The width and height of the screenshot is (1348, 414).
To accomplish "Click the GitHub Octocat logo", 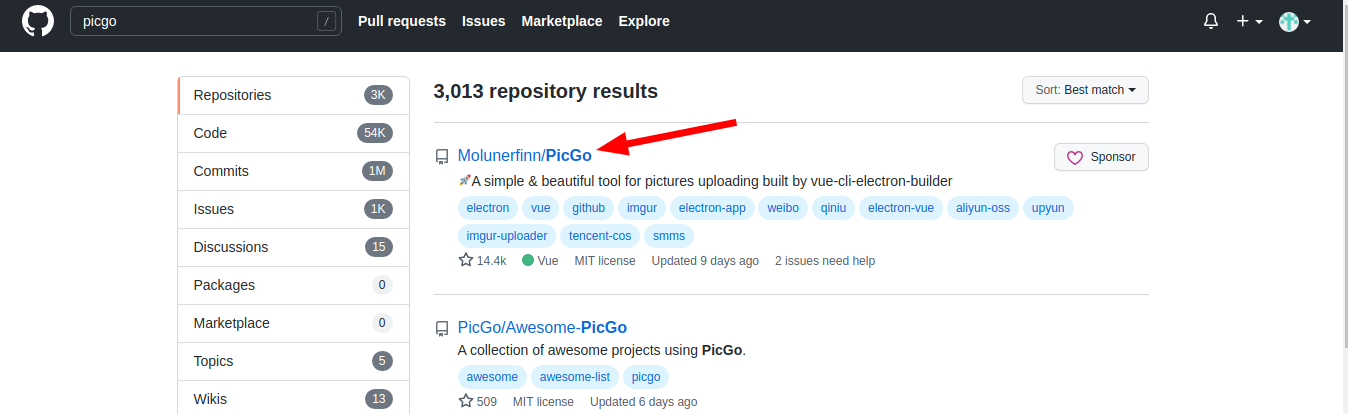I will (38, 21).
